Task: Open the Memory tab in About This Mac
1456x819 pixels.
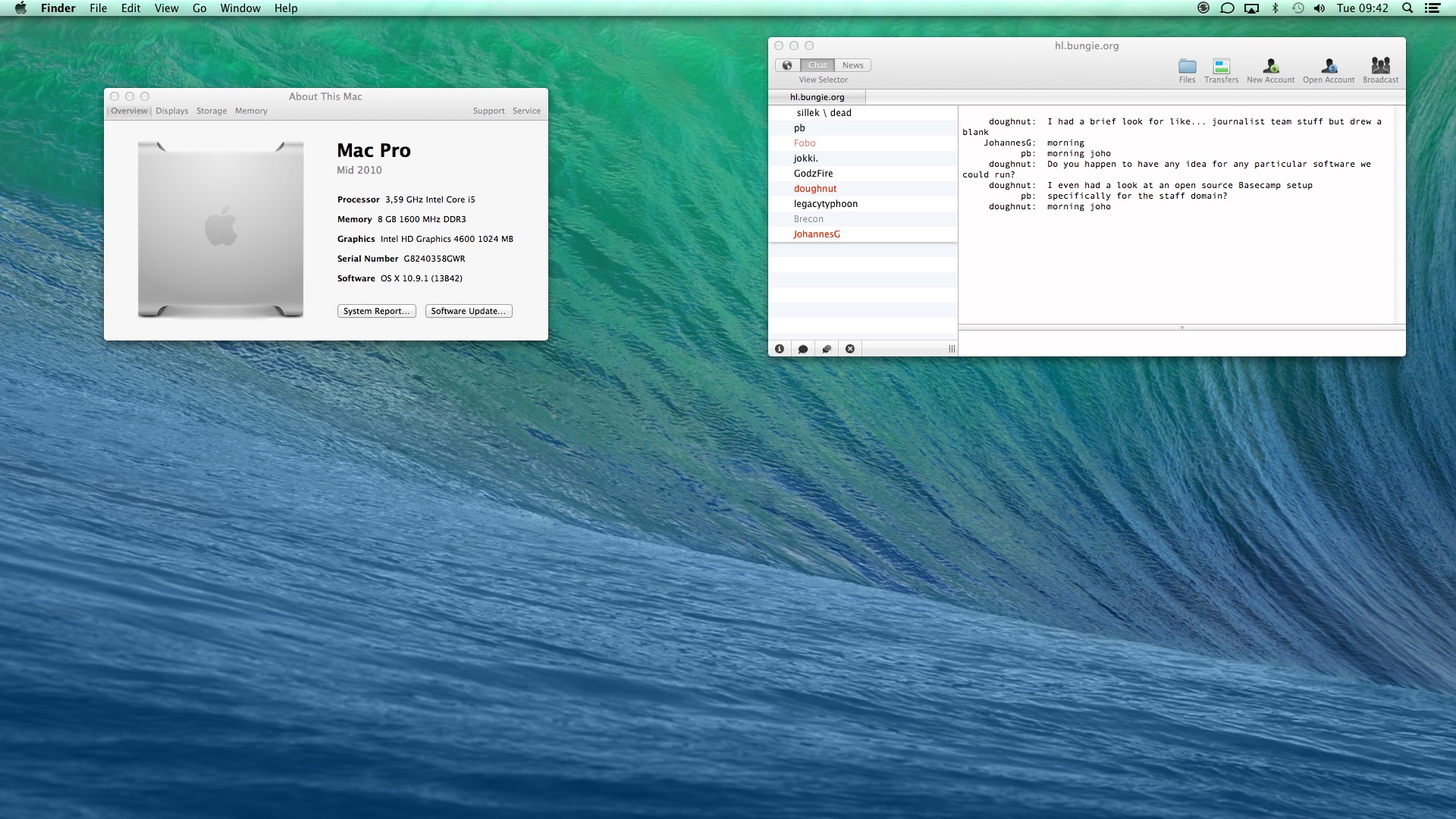Action: [x=251, y=111]
